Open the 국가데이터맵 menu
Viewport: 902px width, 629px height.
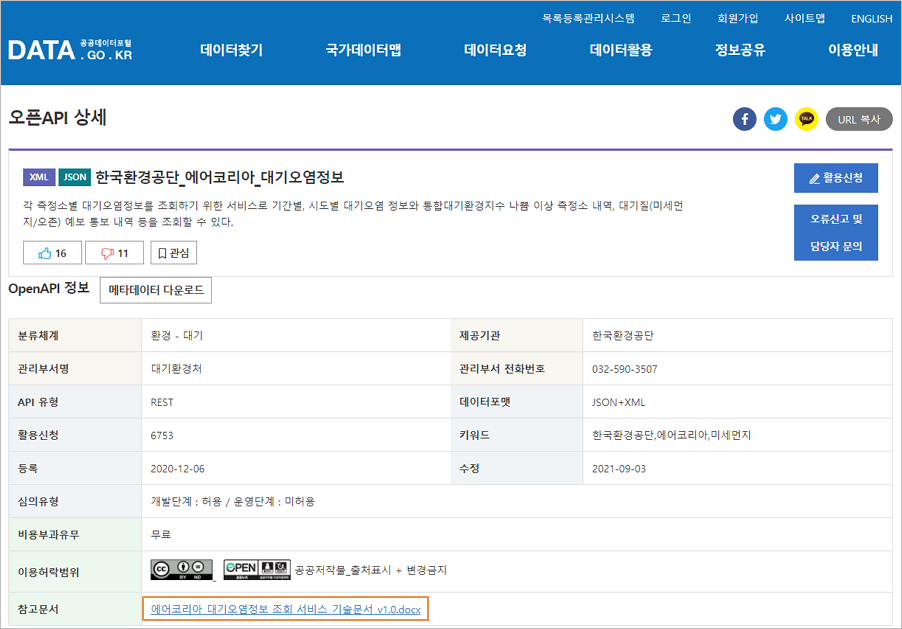(363, 50)
